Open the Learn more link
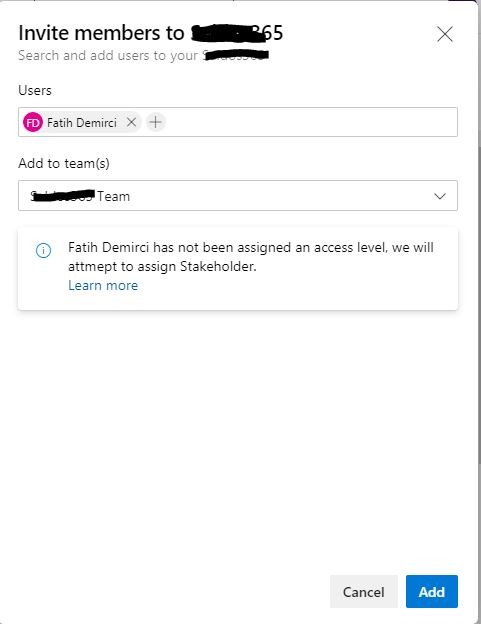This screenshot has width=481, height=624. tap(103, 285)
